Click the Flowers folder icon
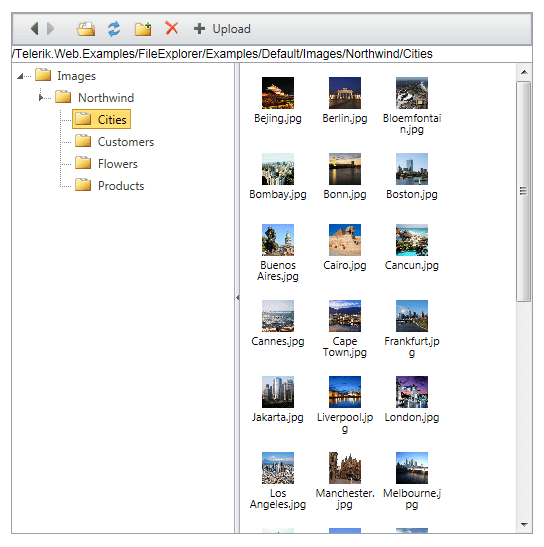This screenshot has width=544, height=547. tap(83, 163)
